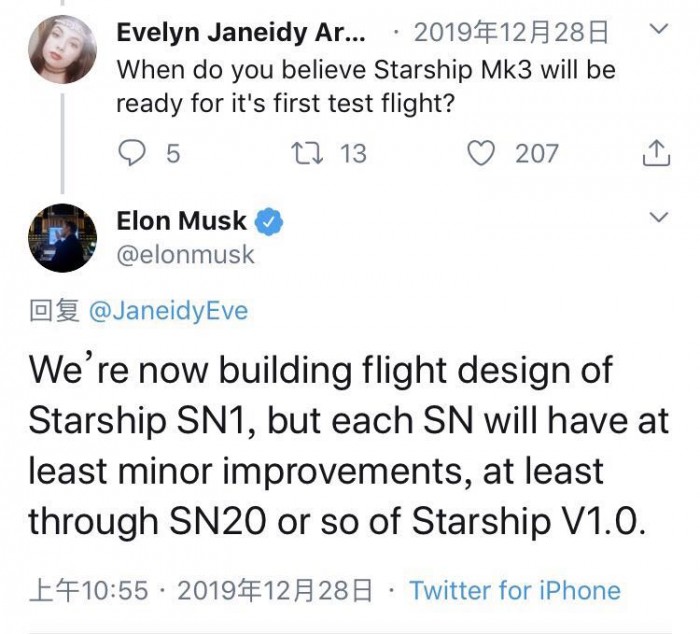This screenshot has width=700, height=634.
Task: Open the Twitter for iPhone source link
Action: (514, 590)
